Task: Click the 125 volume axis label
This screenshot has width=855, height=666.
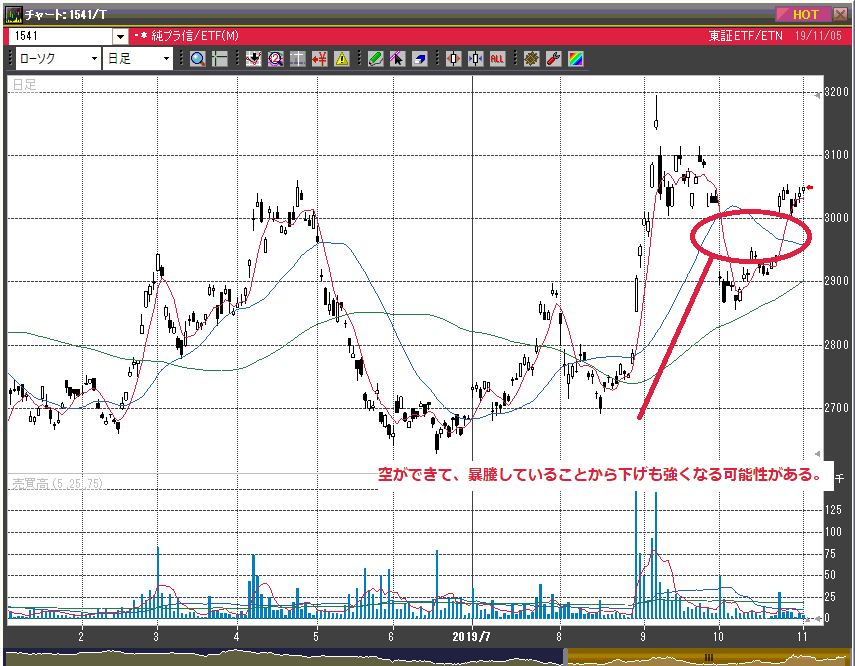Action: [x=833, y=510]
